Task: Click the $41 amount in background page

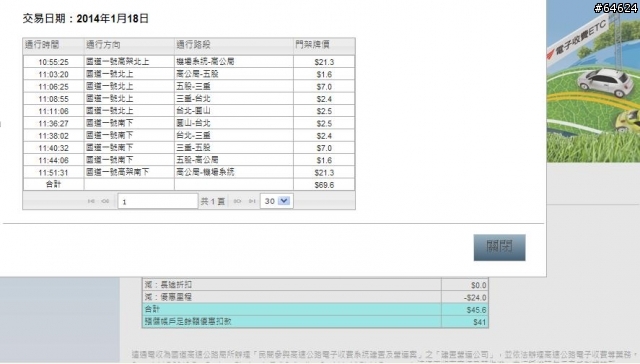Action: tap(480, 322)
